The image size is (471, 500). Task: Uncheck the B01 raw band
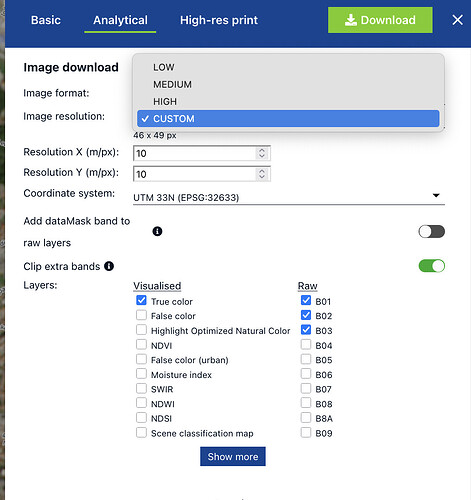click(x=306, y=300)
